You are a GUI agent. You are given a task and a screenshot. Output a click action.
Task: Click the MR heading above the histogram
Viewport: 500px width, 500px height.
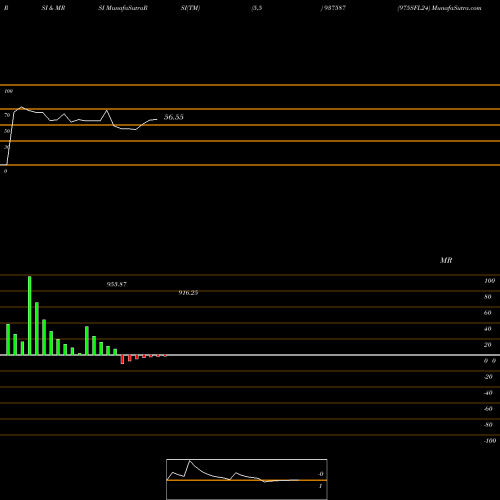446,260
